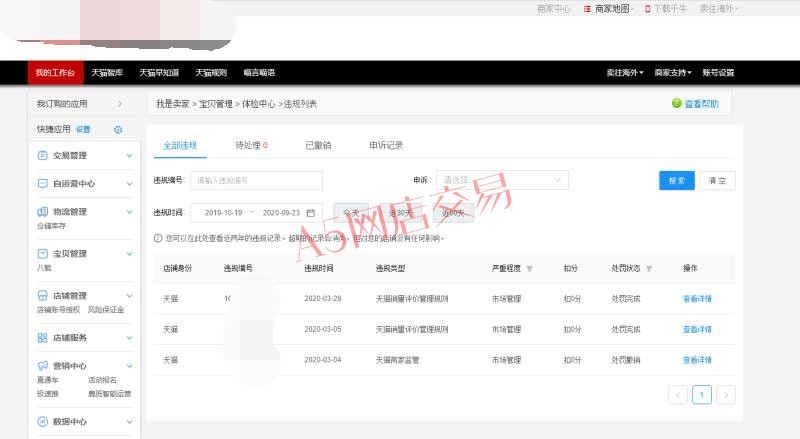Open the calendar icon in 违规时间
The image size is (800, 439).
coord(311,212)
